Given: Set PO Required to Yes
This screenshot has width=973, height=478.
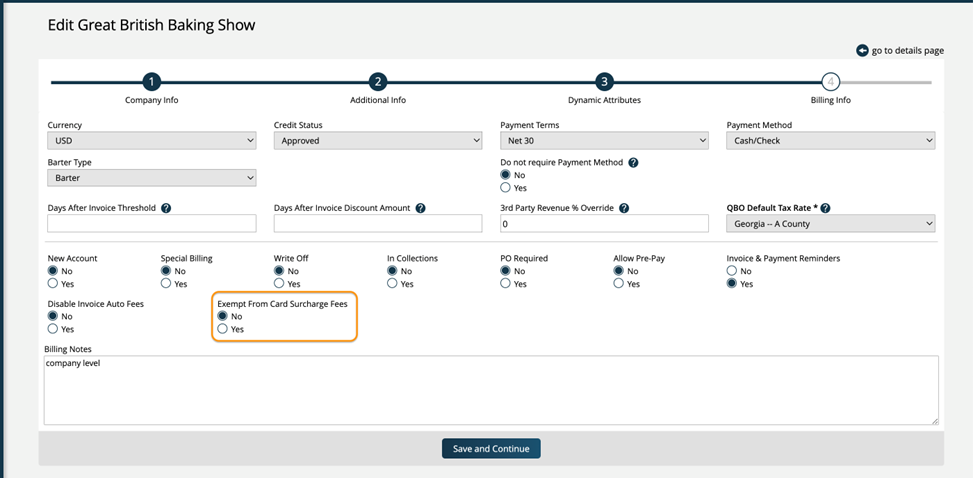Looking at the screenshot, I should (x=506, y=284).
